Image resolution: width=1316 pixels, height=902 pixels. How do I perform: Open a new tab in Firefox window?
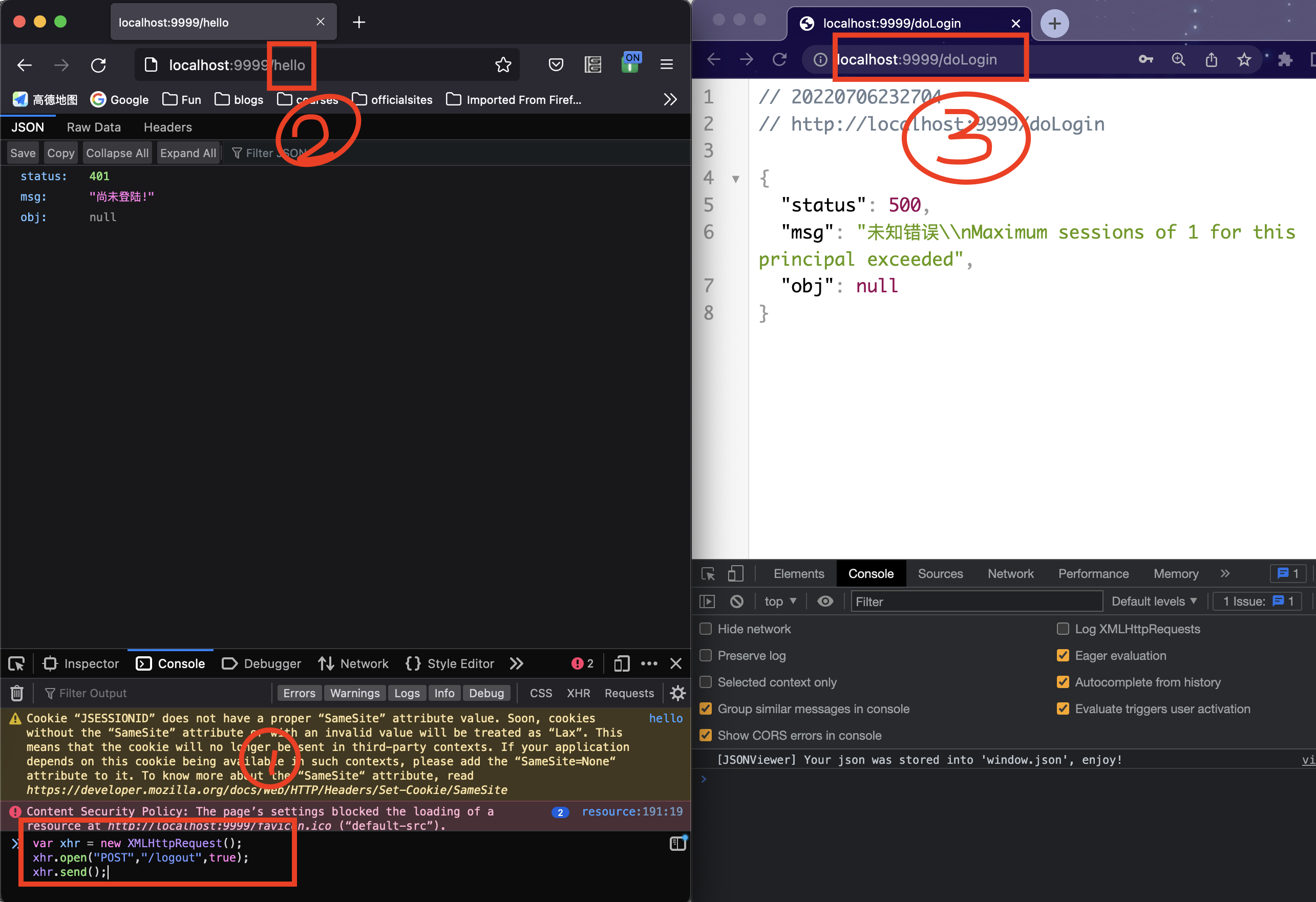[359, 22]
